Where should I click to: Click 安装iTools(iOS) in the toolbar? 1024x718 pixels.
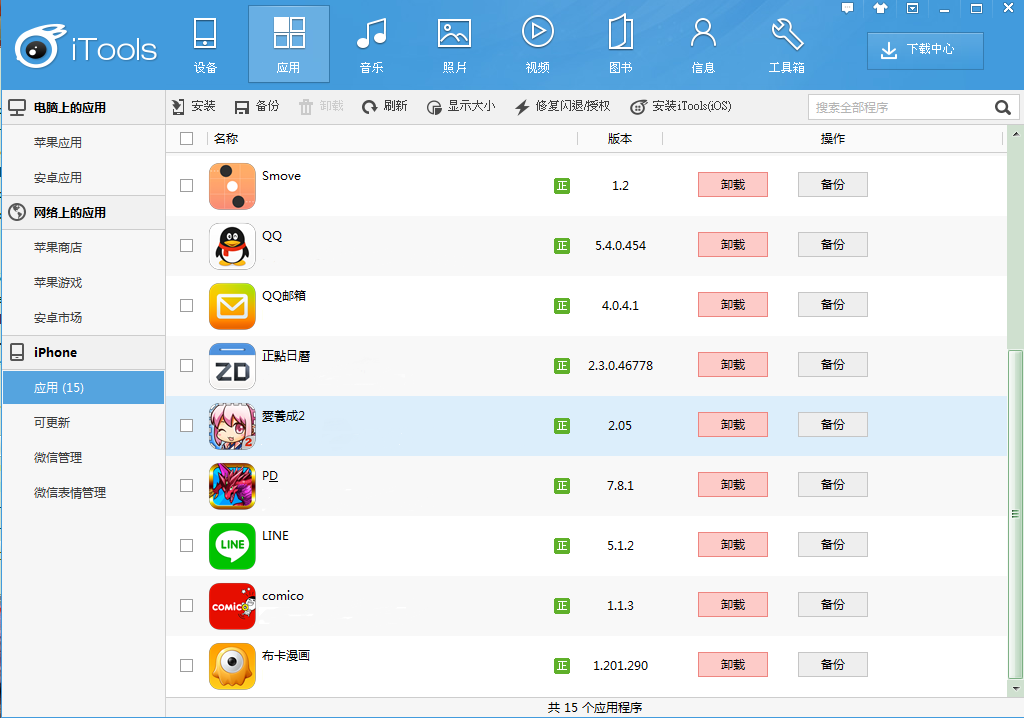(681, 106)
